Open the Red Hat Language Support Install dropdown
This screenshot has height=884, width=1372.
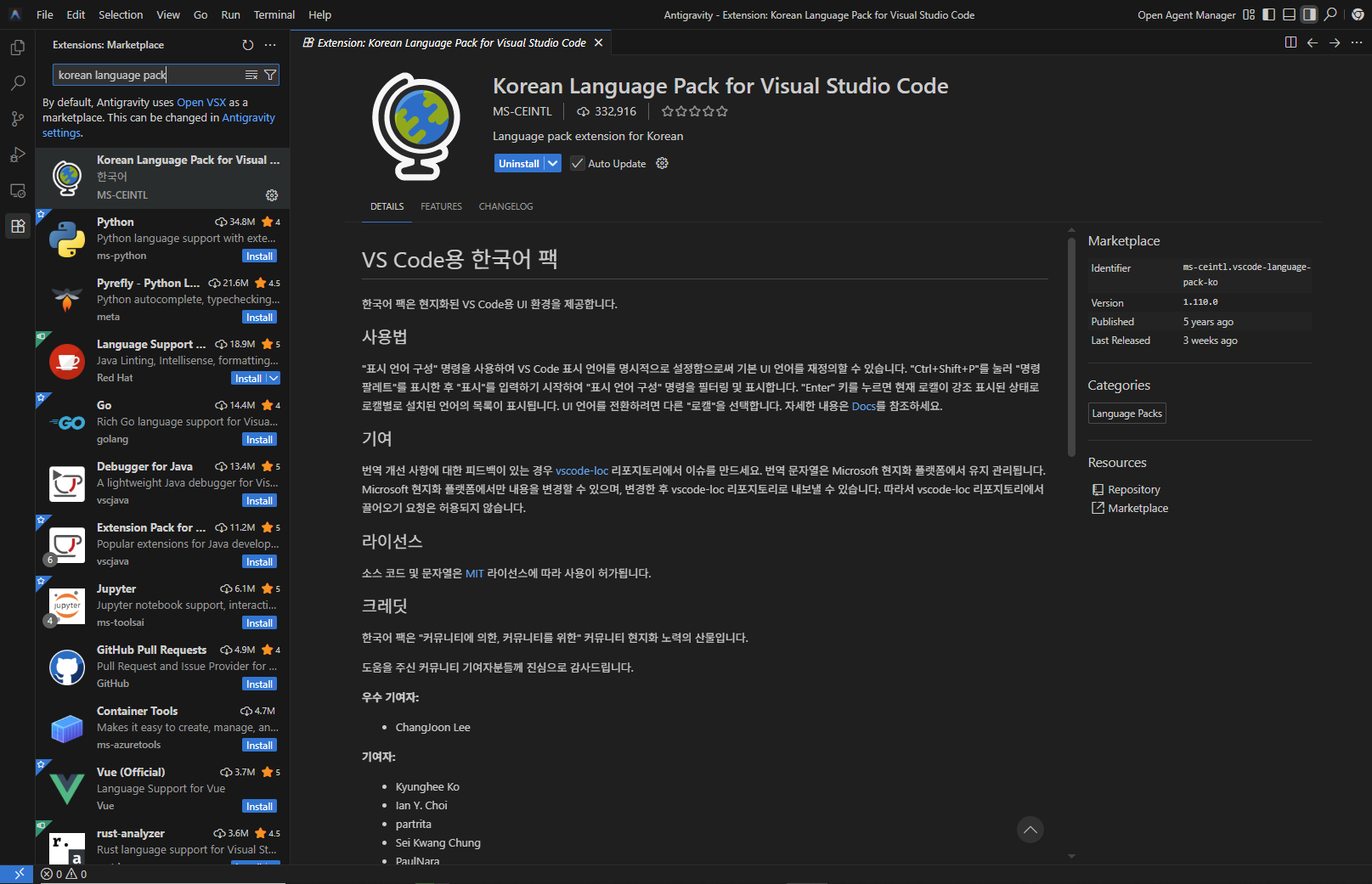pyautogui.click(x=274, y=379)
